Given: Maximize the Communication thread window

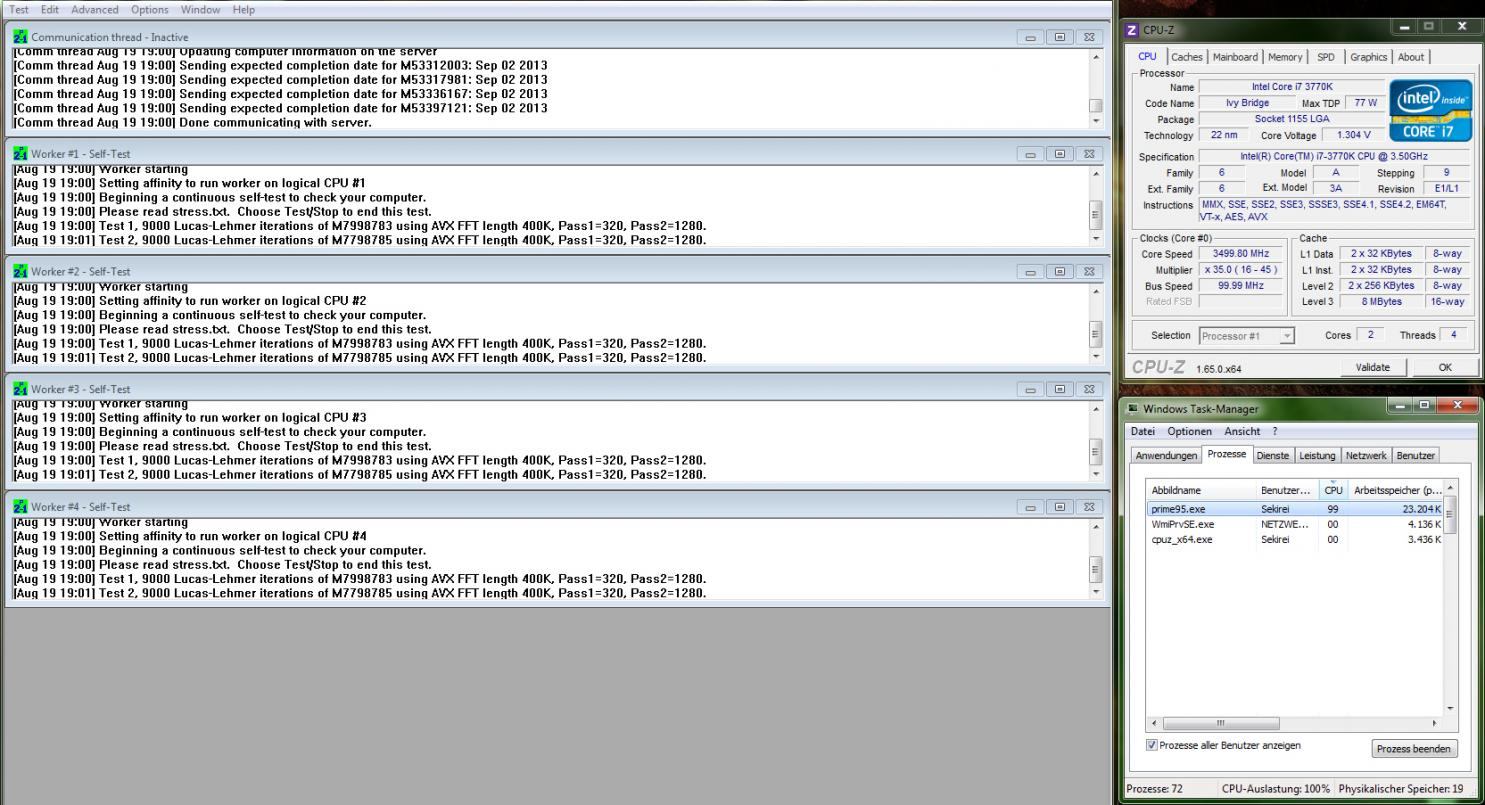Looking at the screenshot, I should pos(1060,37).
